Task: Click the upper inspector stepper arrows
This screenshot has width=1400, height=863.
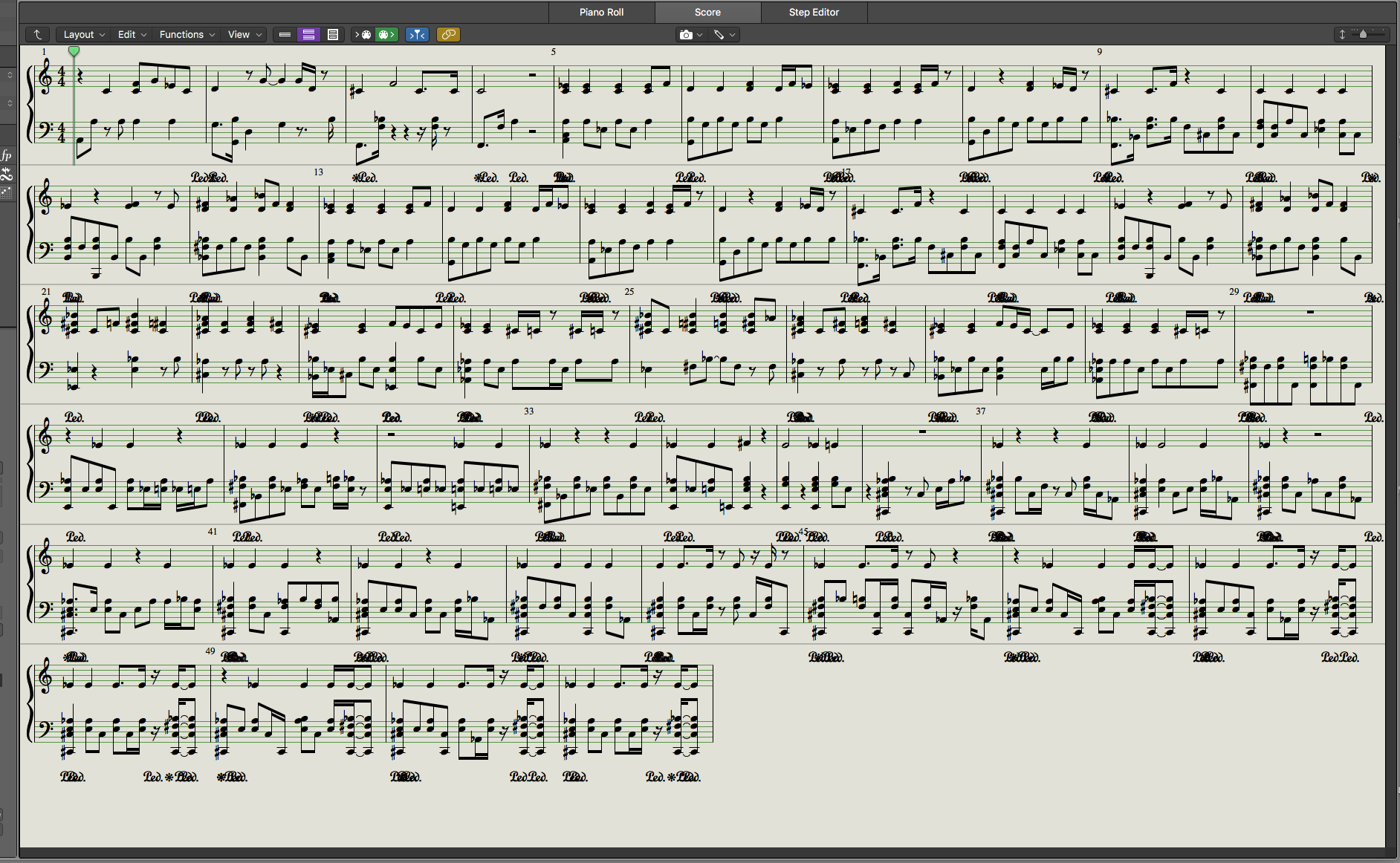Action: pyautogui.click(x=10, y=74)
